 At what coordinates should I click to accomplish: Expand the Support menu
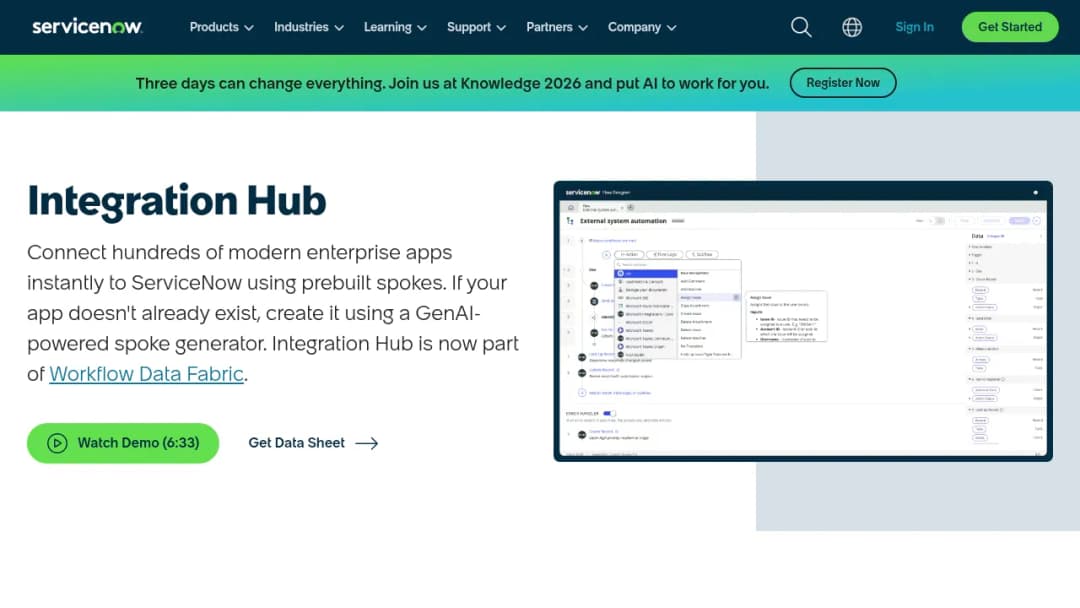coord(476,27)
